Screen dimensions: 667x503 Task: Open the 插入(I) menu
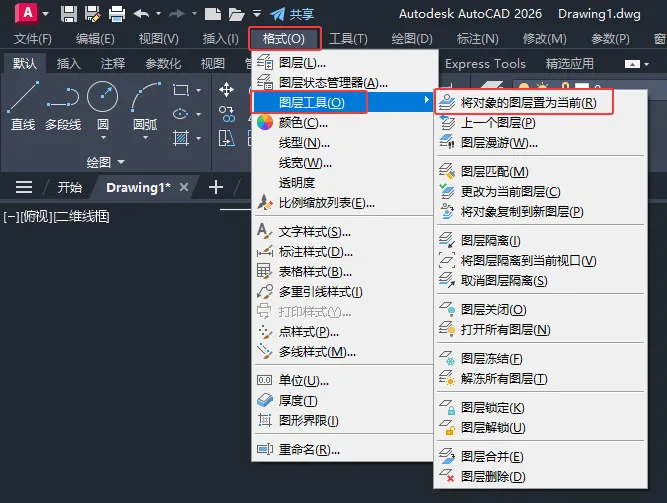(x=221, y=39)
